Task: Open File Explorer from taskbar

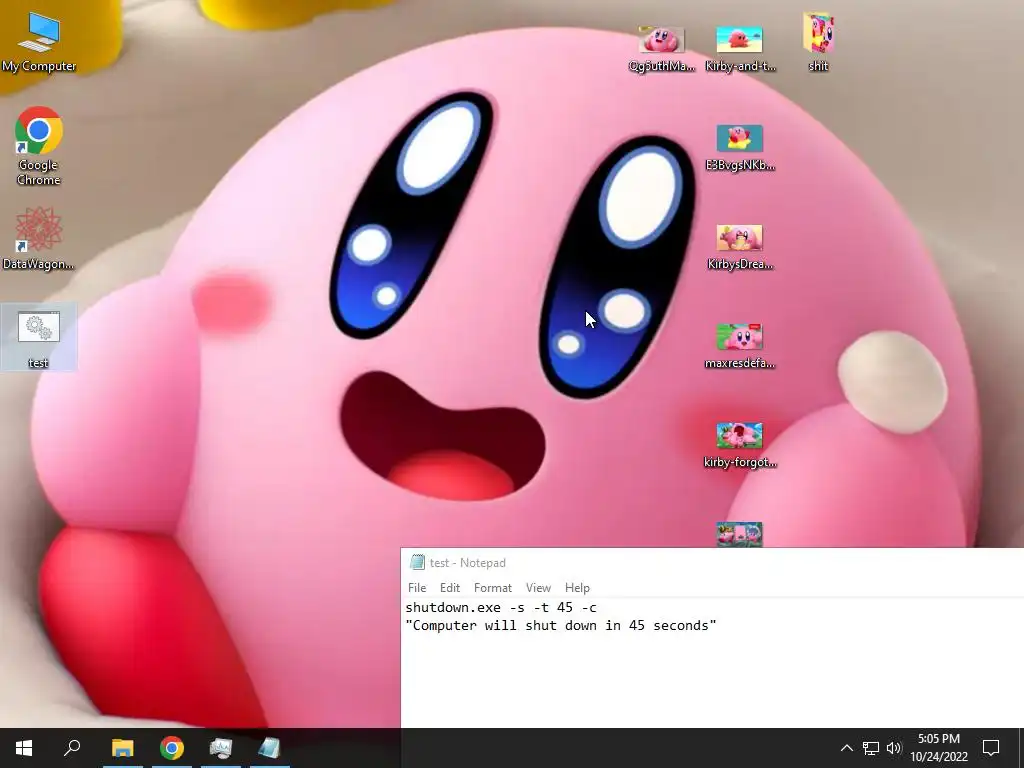Action: [x=123, y=748]
